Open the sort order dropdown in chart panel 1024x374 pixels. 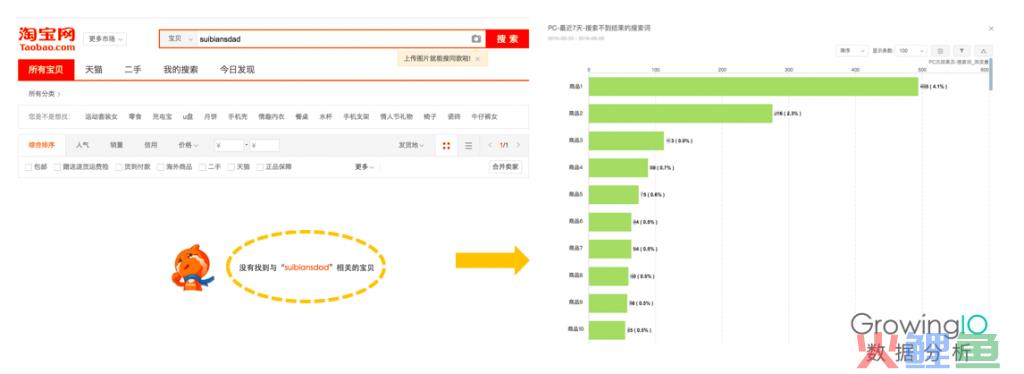pos(852,50)
